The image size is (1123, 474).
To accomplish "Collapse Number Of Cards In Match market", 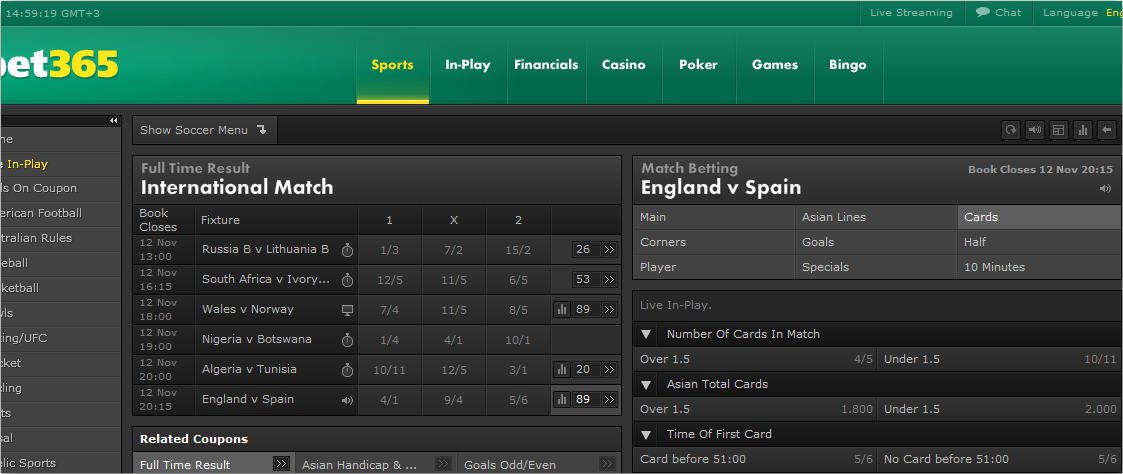I will click(x=647, y=334).
